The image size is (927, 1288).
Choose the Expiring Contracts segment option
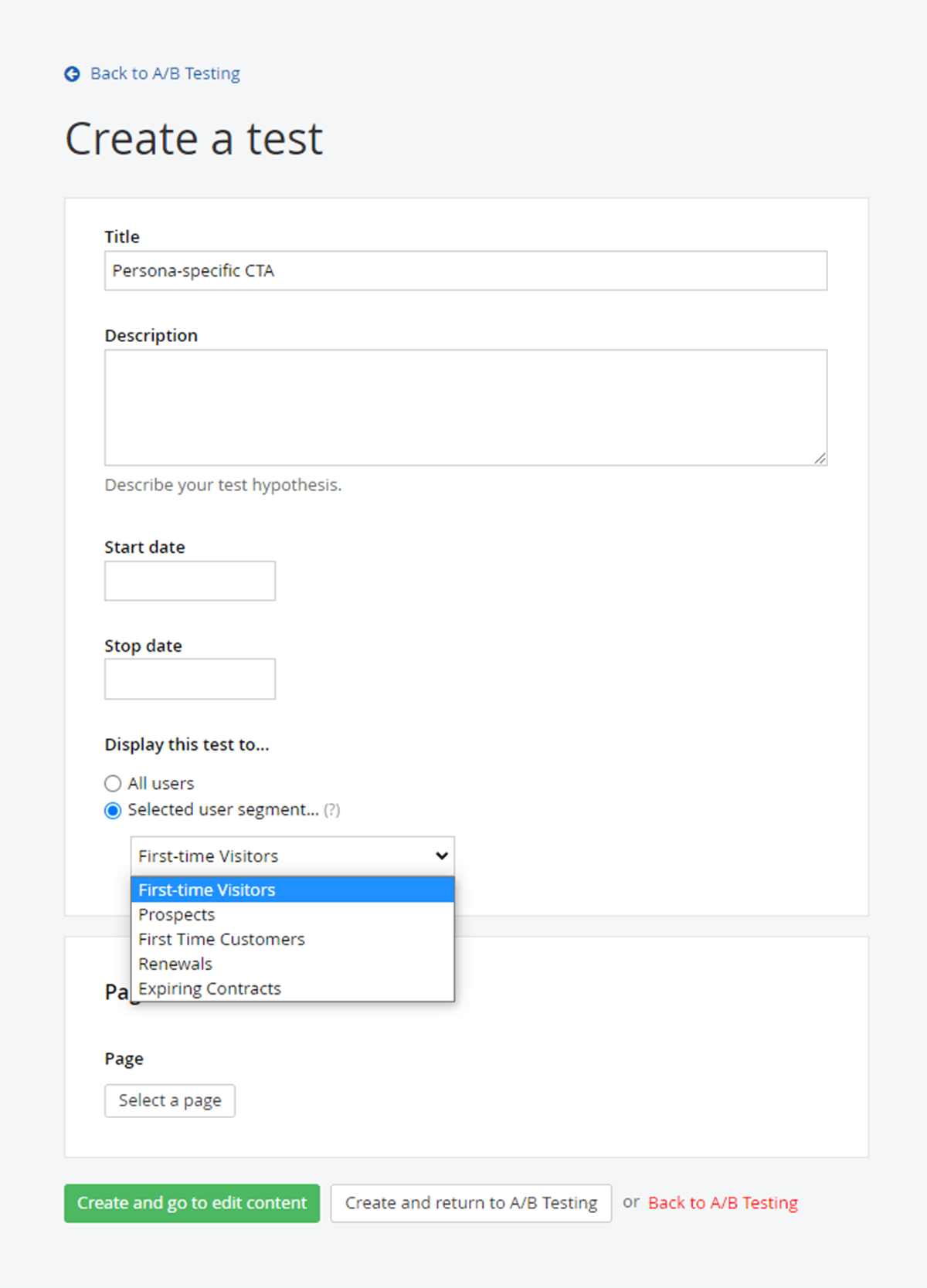tap(209, 988)
